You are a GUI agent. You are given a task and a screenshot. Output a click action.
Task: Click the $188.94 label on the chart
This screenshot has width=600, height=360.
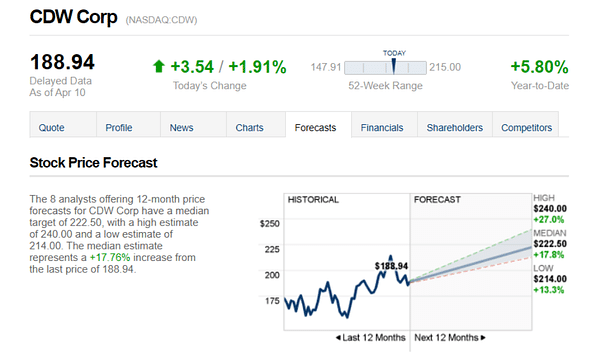391,266
